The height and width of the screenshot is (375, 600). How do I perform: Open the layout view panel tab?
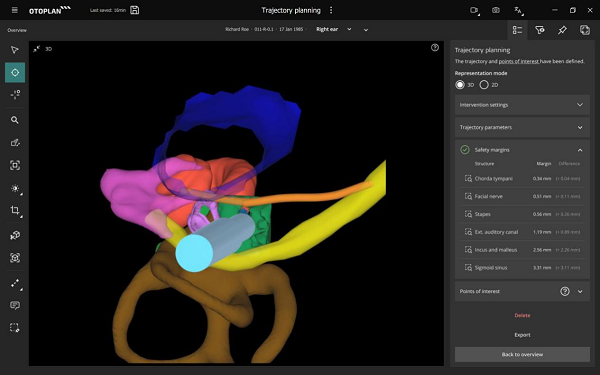[x=585, y=30]
